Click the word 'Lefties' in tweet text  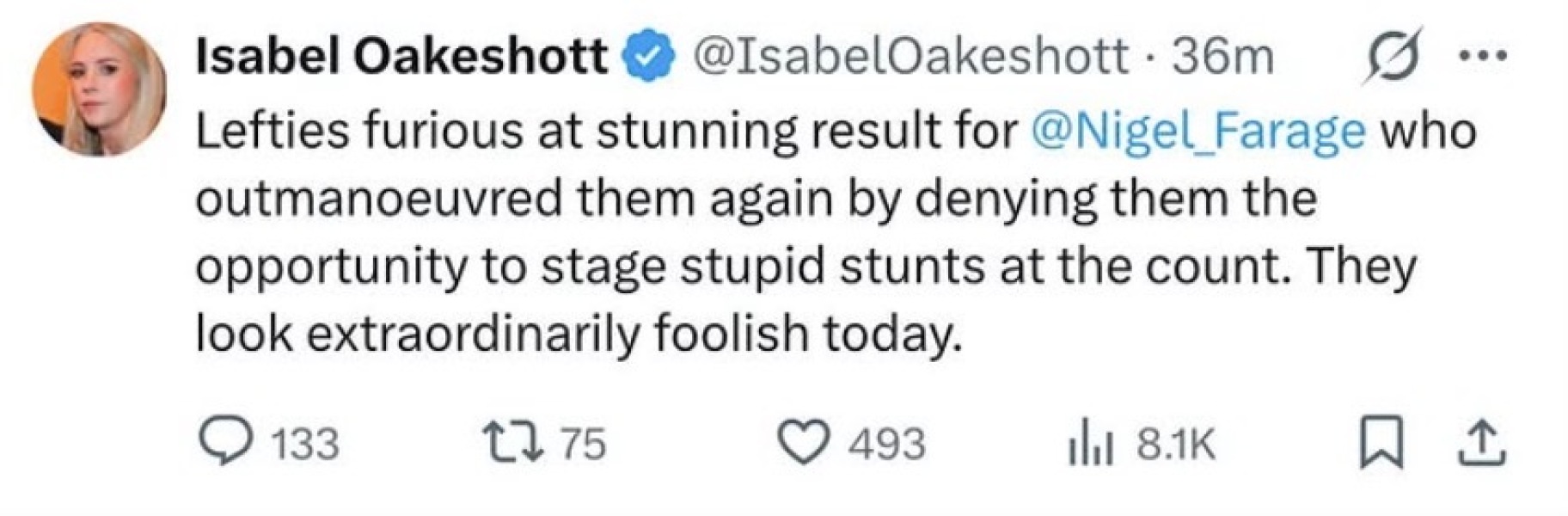(x=273, y=131)
